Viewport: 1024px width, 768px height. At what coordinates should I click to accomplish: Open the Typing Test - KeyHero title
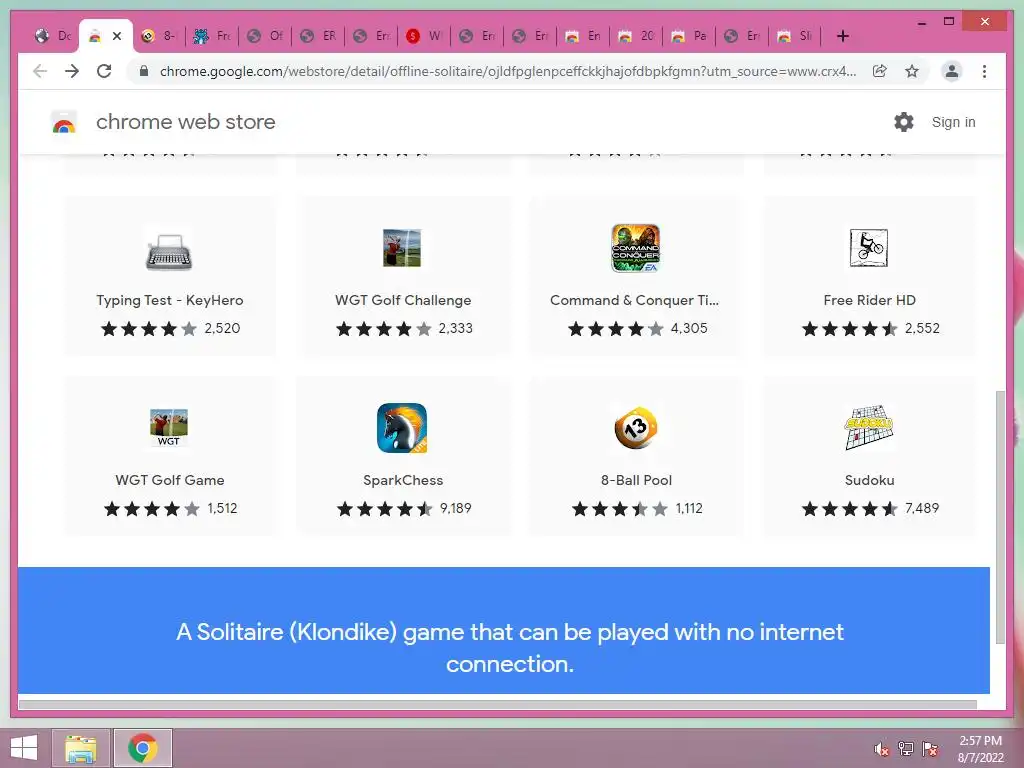point(170,300)
